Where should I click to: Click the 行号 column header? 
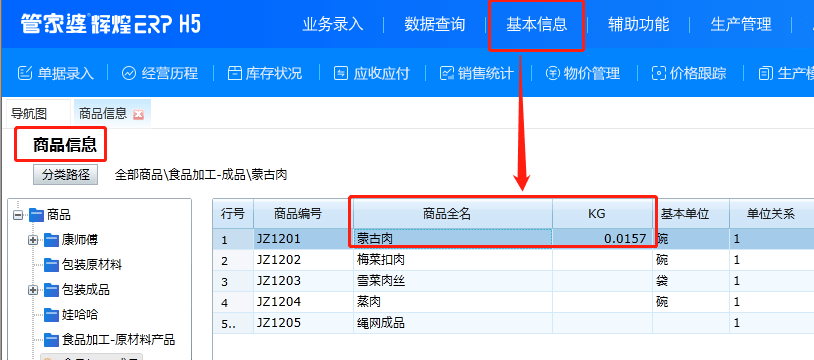[x=233, y=214]
